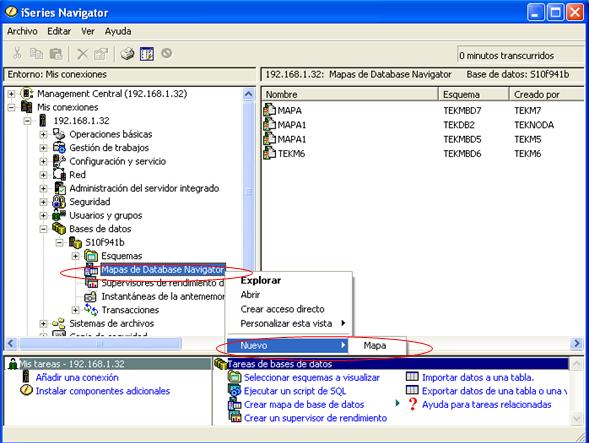The height and width of the screenshot is (443, 589).
Task: Click the Bases de datos icon
Action: [x=59, y=228]
